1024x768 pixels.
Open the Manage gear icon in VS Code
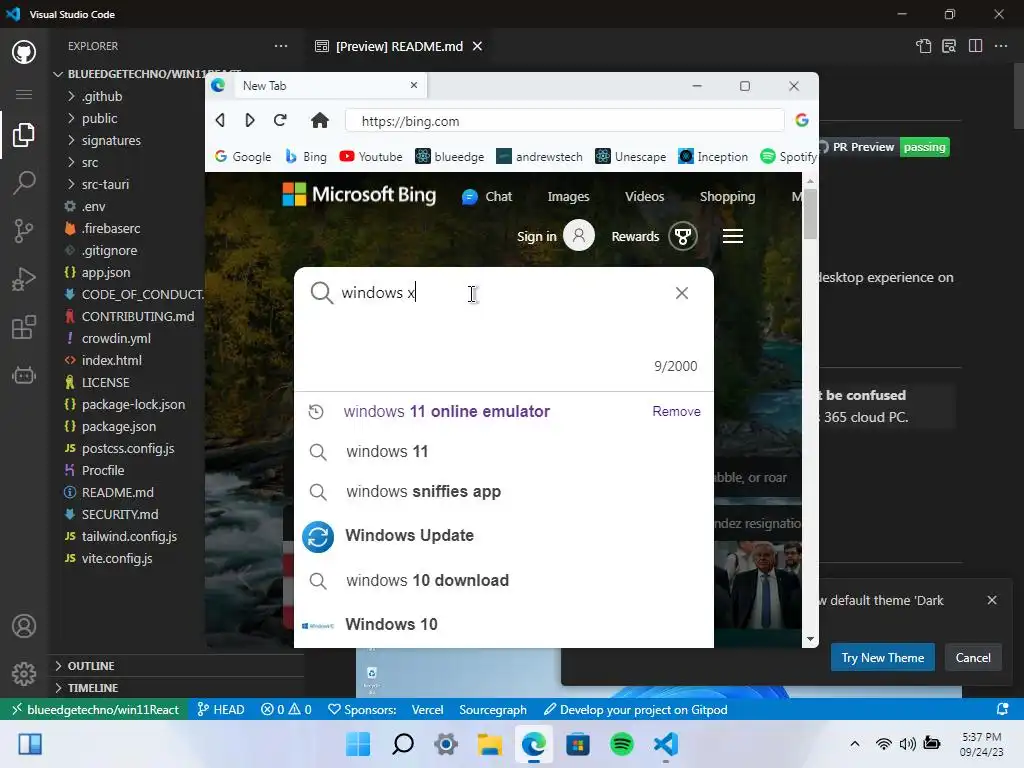coord(24,673)
